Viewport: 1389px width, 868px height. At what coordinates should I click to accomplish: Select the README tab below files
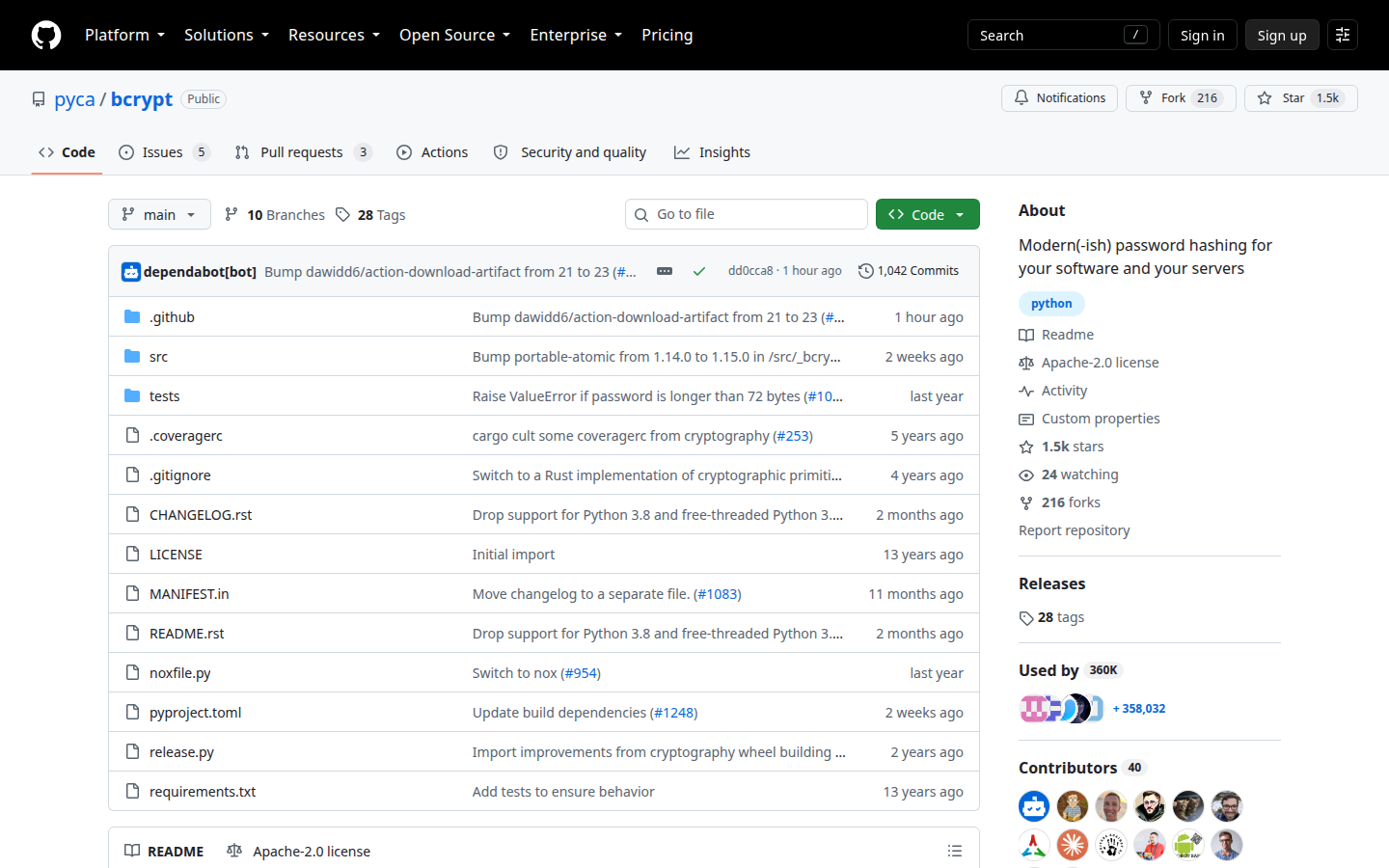click(x=164, y=851)
